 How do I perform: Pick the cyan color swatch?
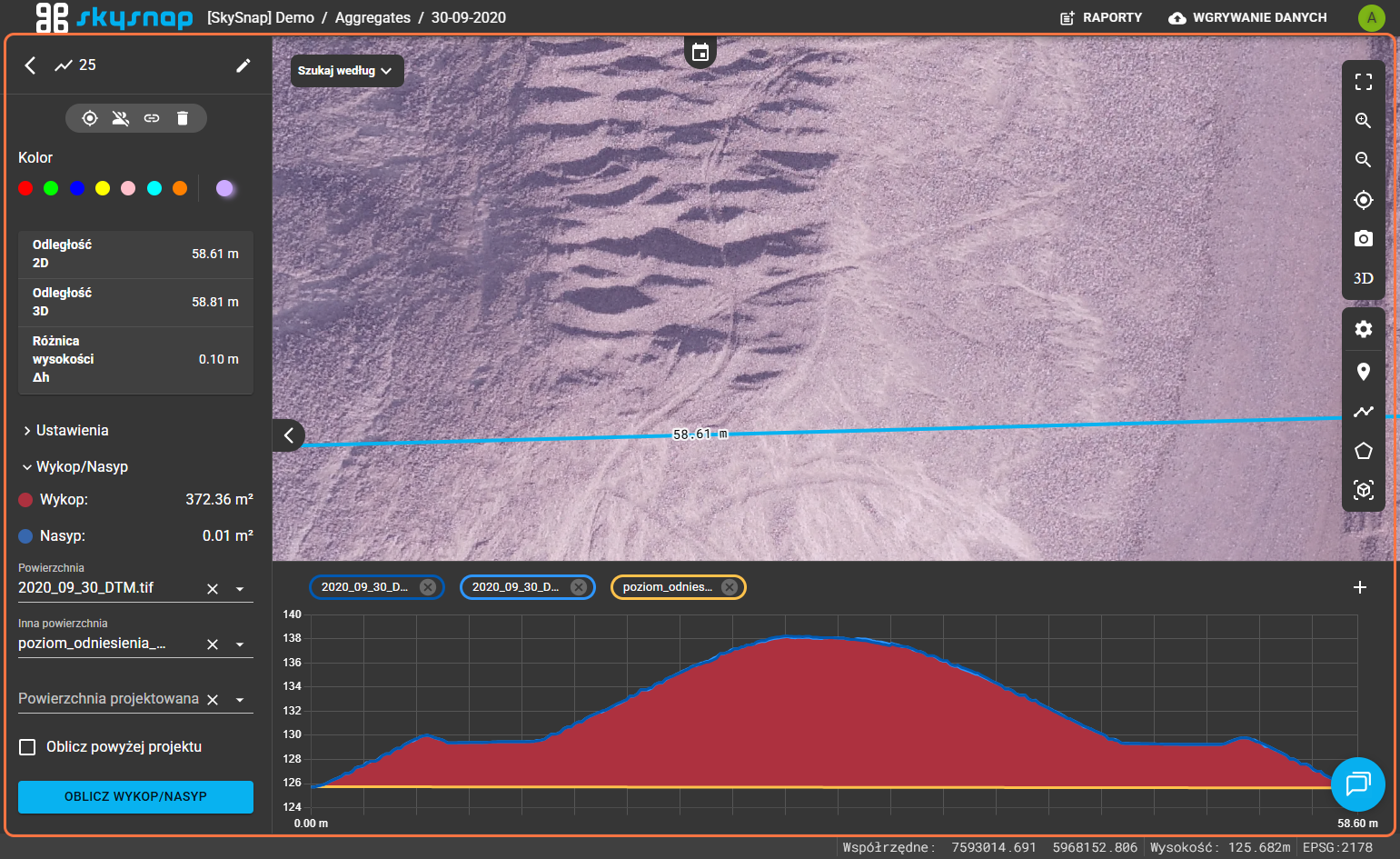coord(154,188)
